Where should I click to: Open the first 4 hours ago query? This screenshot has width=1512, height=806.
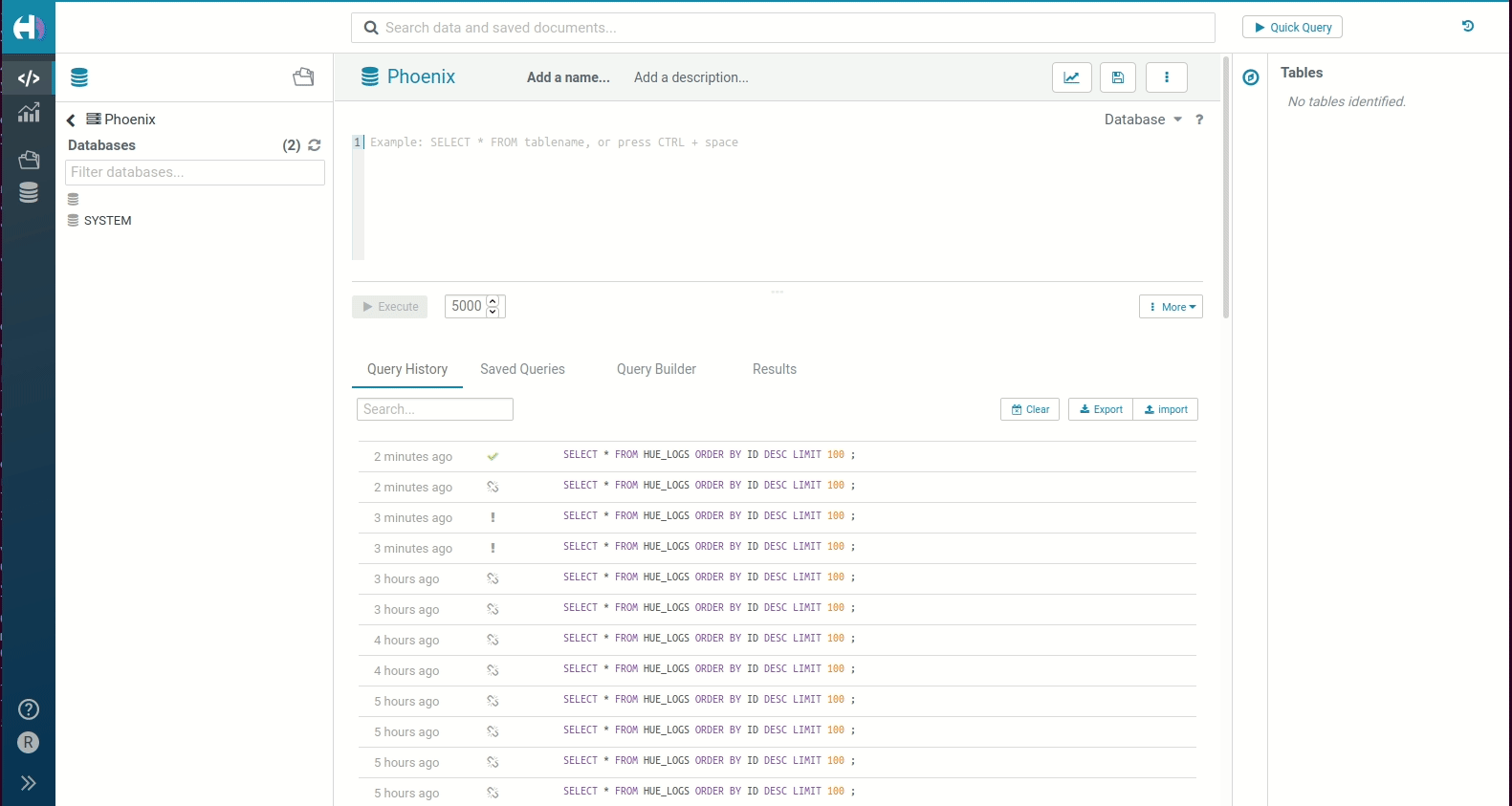click(778, 641)
